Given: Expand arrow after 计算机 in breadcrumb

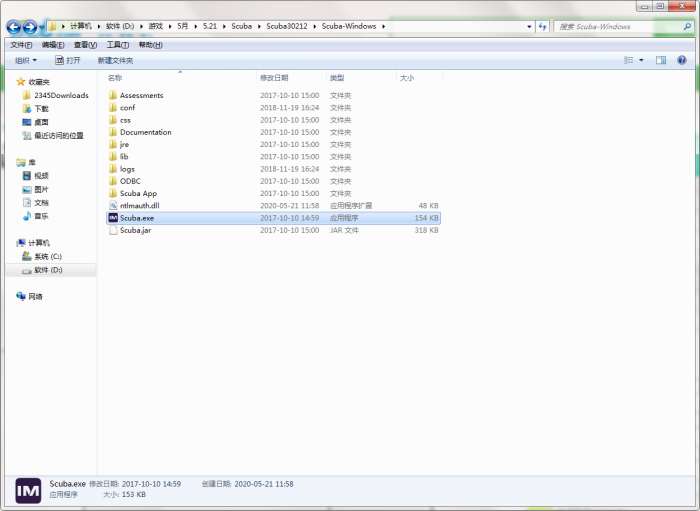Looking at the screenshot, I should [x=99, y=26].
